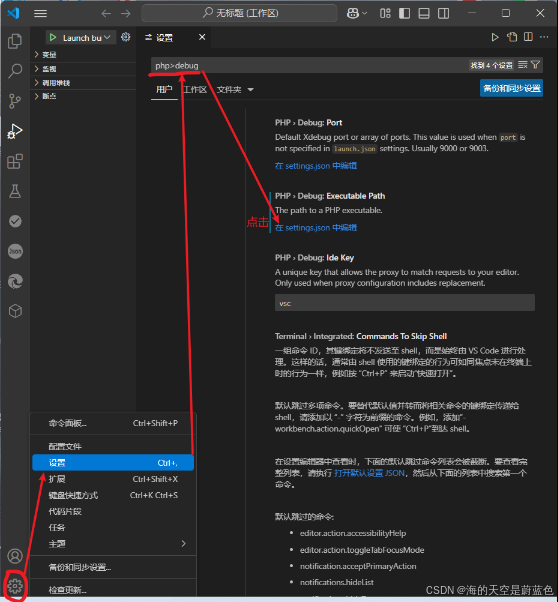This screenshot has width=558, height=602.
Task: Open the hamburger application menu
Action: (40, 13)
